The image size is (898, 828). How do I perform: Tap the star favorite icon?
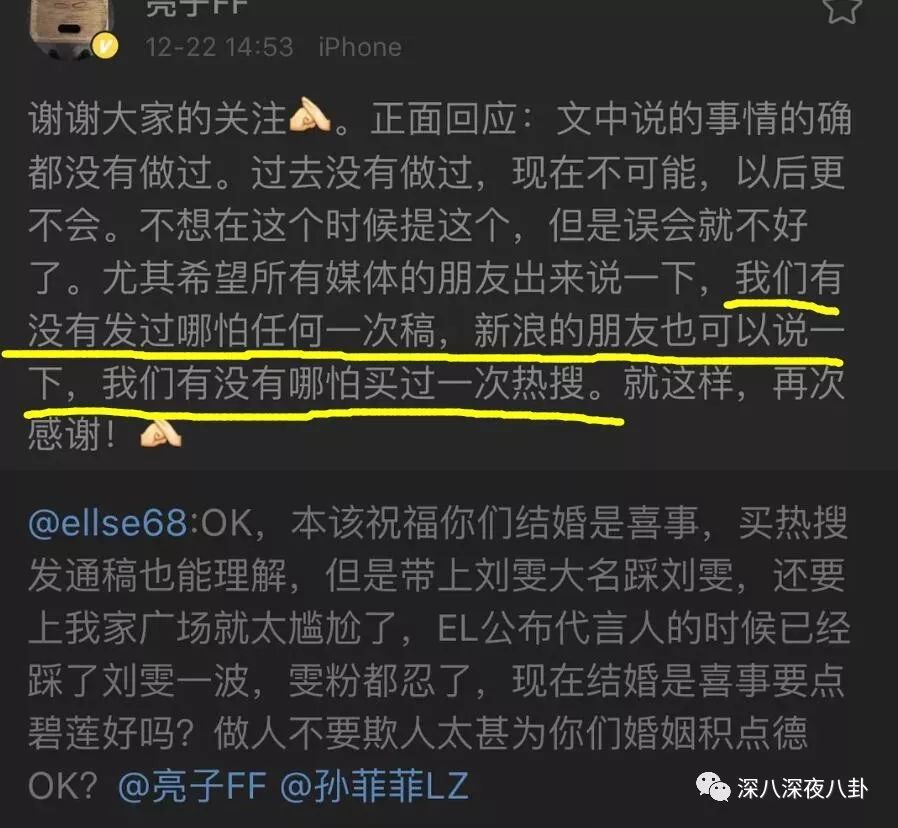pyautogui.click(x=841, y=10)
